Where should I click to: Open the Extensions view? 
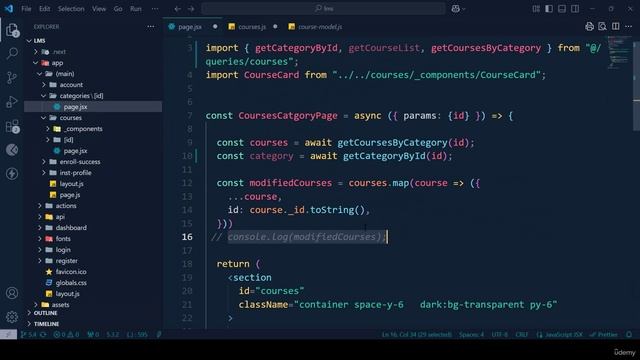(12, 126)
